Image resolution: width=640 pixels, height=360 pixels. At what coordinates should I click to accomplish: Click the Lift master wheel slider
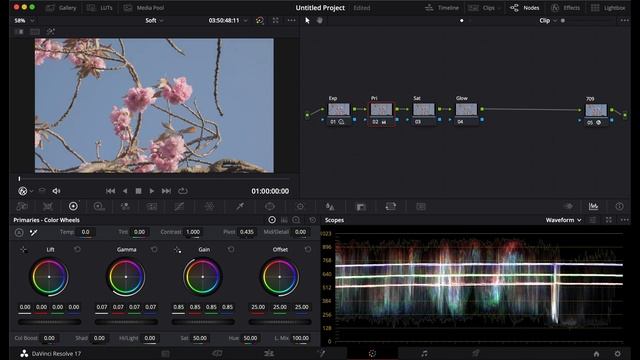tap(49, 322)
